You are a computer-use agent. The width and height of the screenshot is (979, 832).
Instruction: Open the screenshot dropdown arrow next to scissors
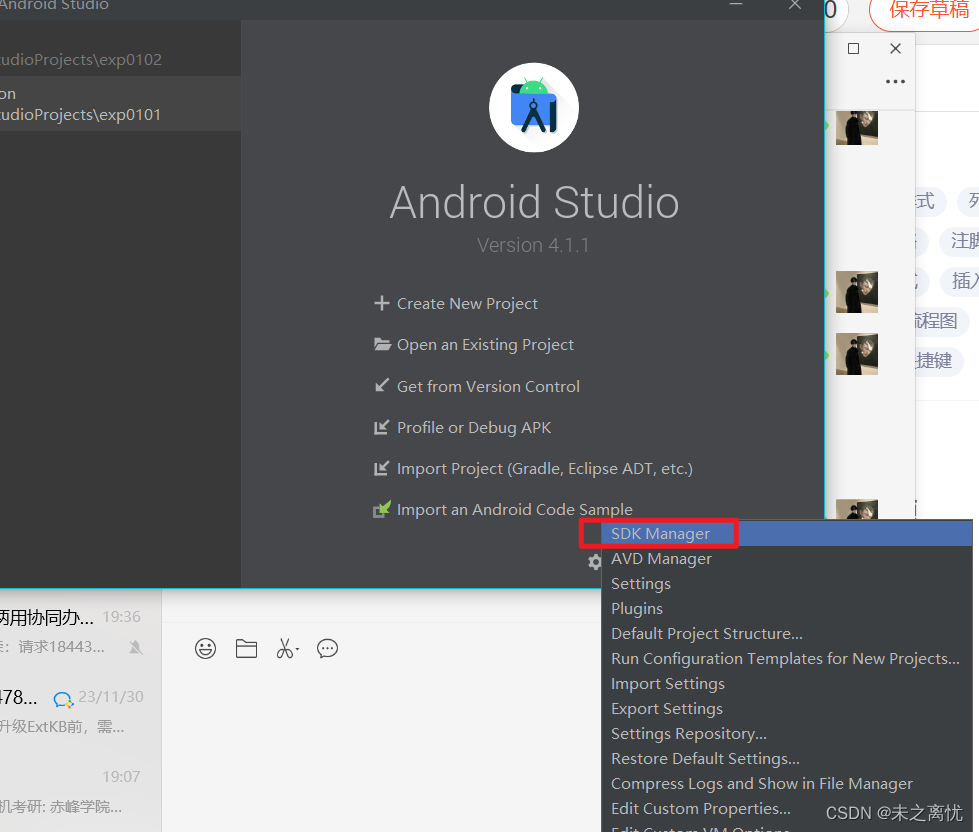297,650
